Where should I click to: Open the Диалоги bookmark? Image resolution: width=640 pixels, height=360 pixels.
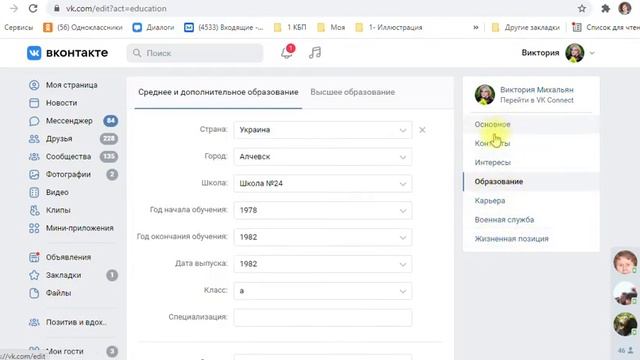coord(153,27)
